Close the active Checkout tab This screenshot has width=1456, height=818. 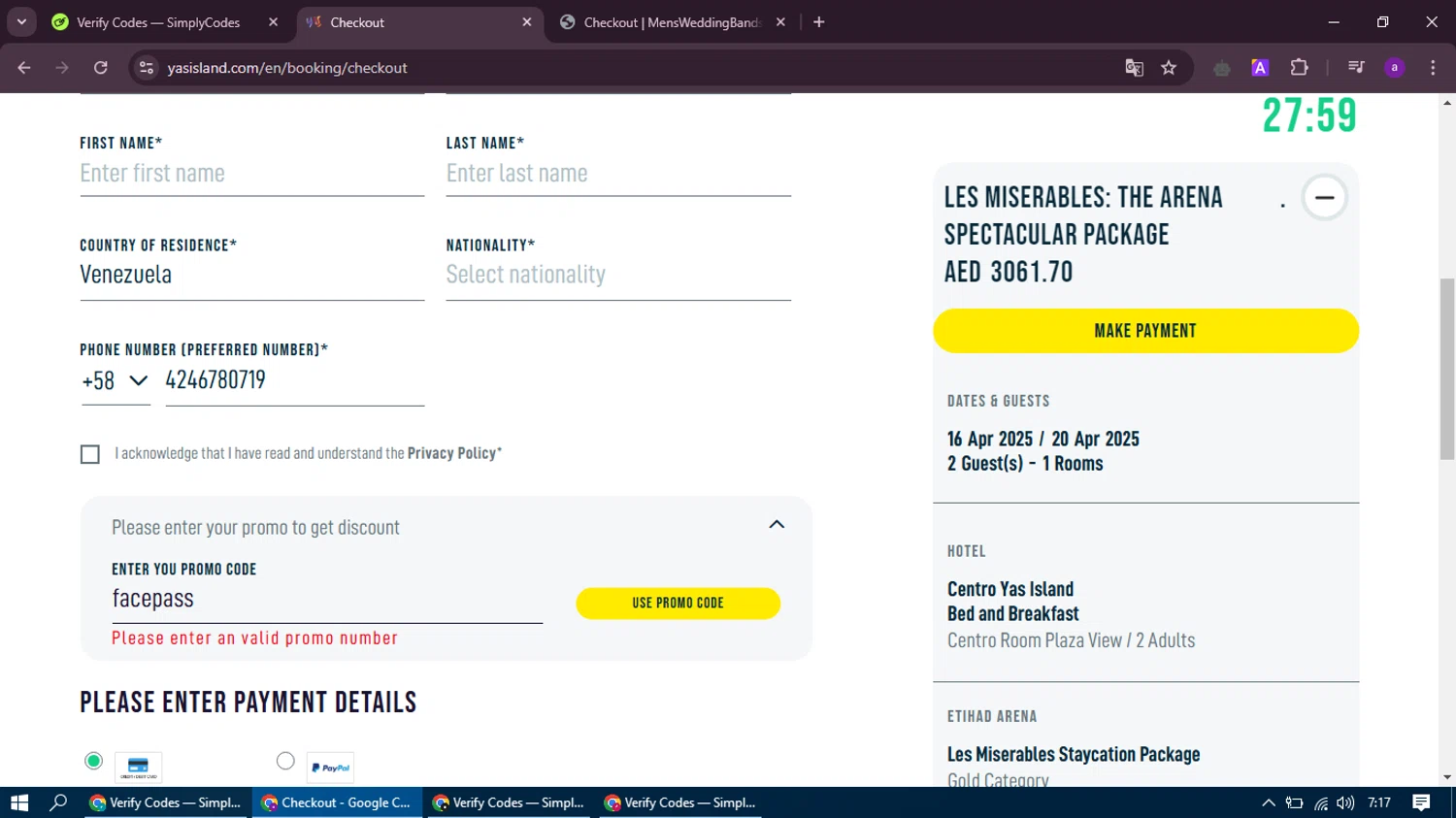point(527,22)
